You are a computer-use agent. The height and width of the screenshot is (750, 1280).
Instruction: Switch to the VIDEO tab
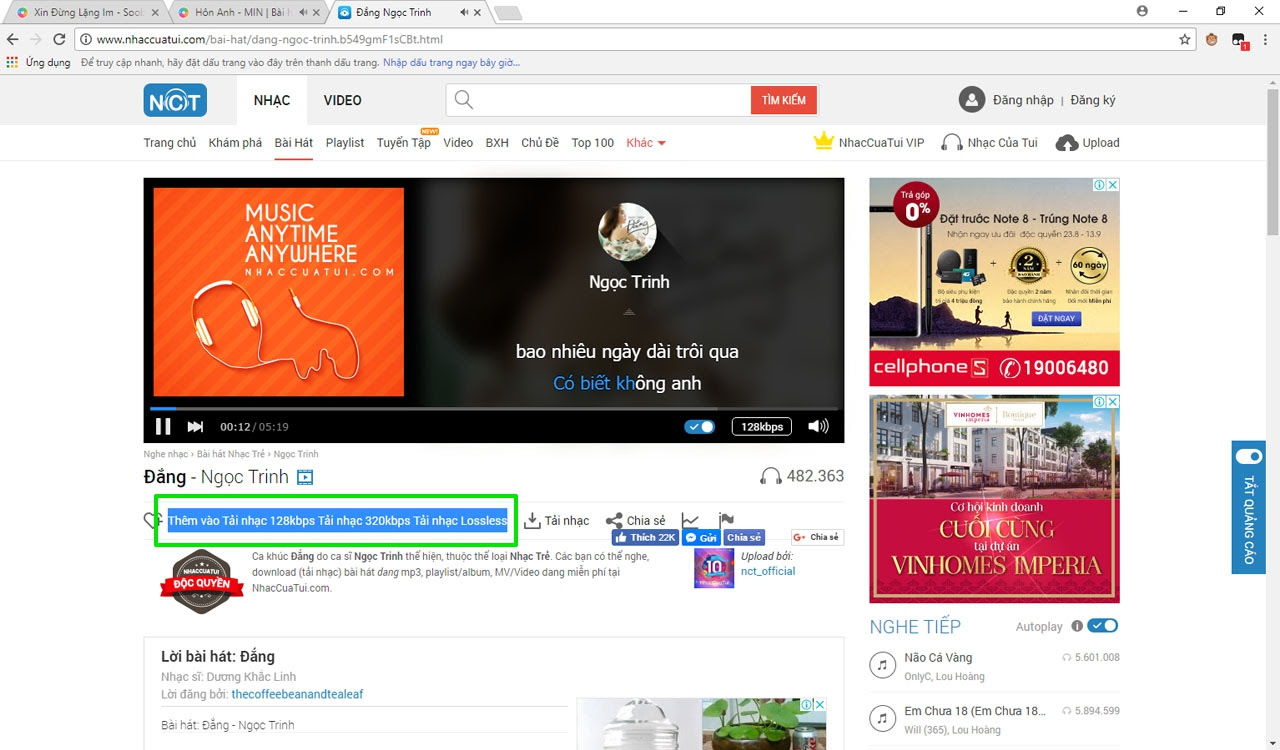(x=343, y=100)
